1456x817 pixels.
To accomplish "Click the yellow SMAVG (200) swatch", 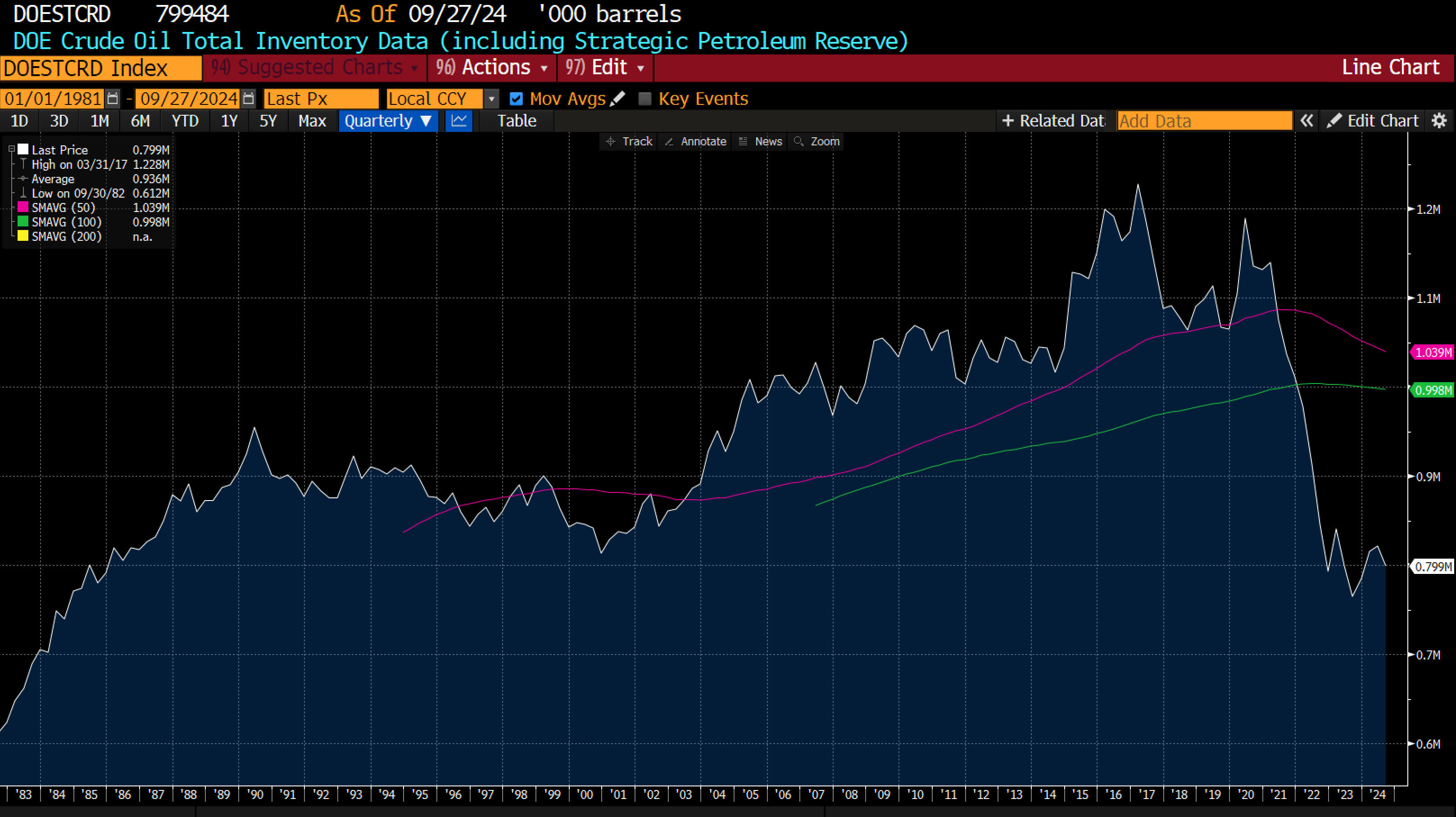I will [23, 235].
